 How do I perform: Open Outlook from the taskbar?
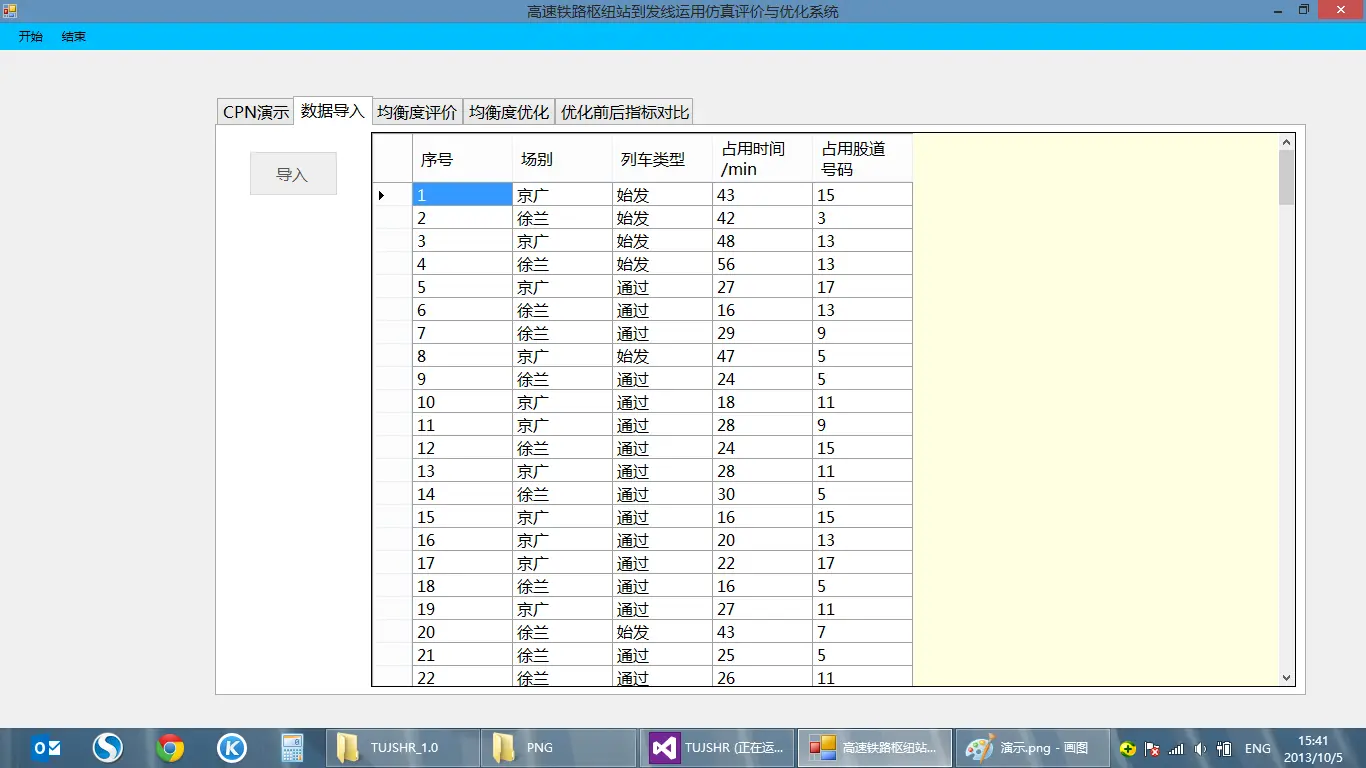(x=47, y=747)
